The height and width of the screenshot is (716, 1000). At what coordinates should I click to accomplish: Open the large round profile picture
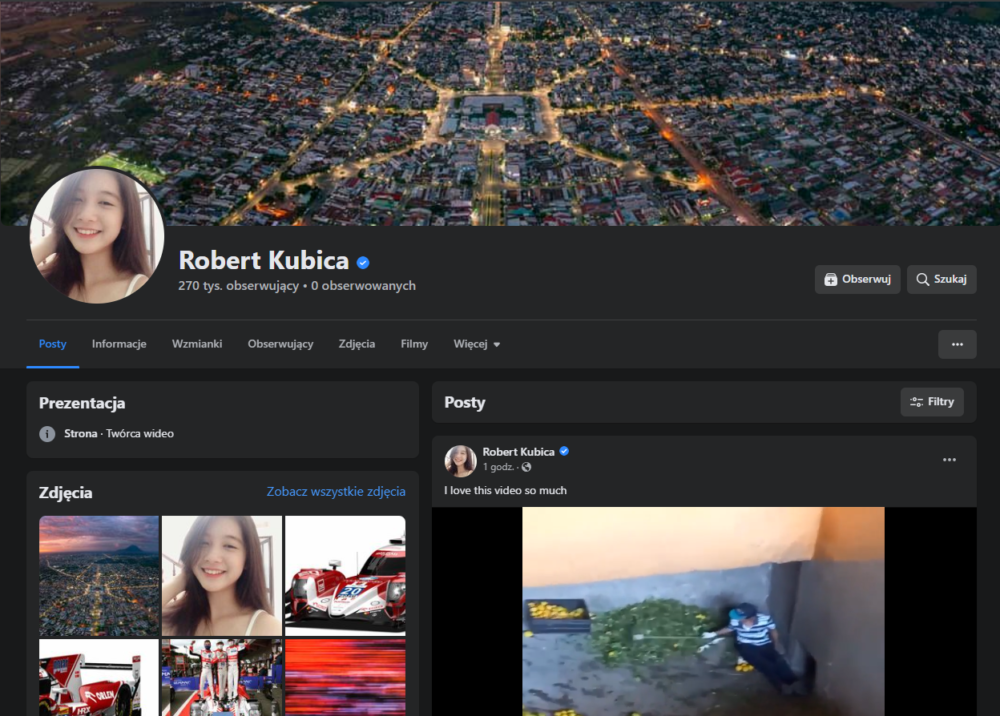(97, 235)
